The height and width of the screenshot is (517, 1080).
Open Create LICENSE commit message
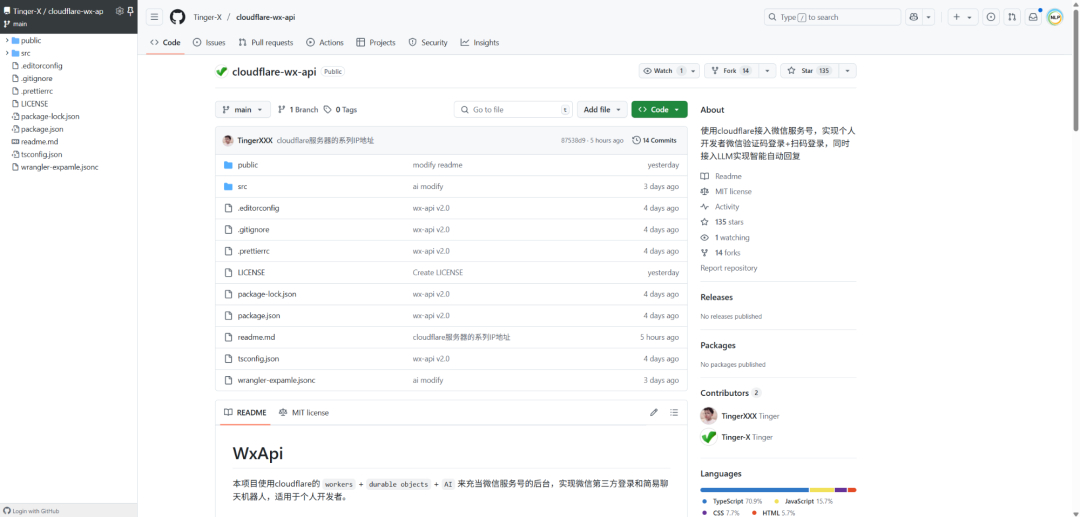[438, 273]
